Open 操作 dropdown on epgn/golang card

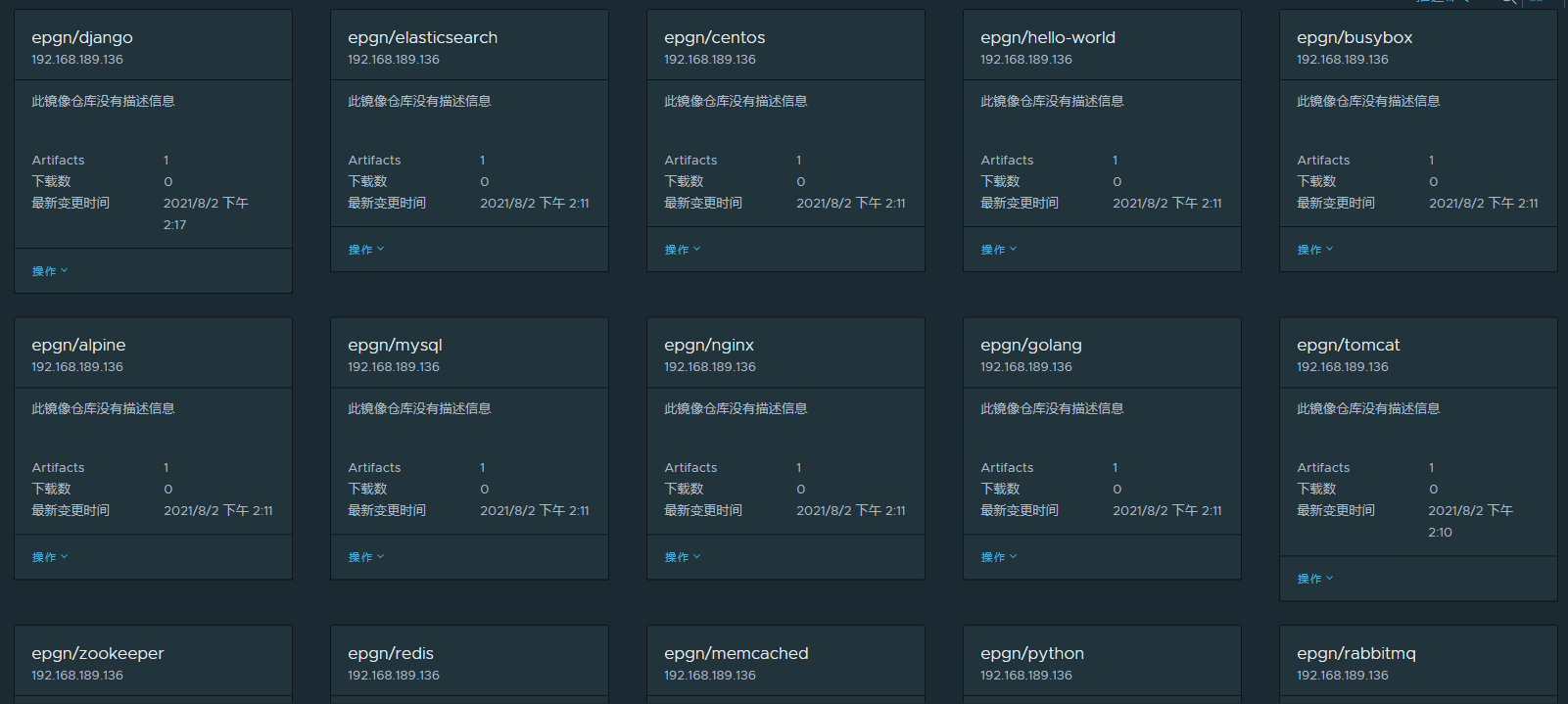coord(998,557)
